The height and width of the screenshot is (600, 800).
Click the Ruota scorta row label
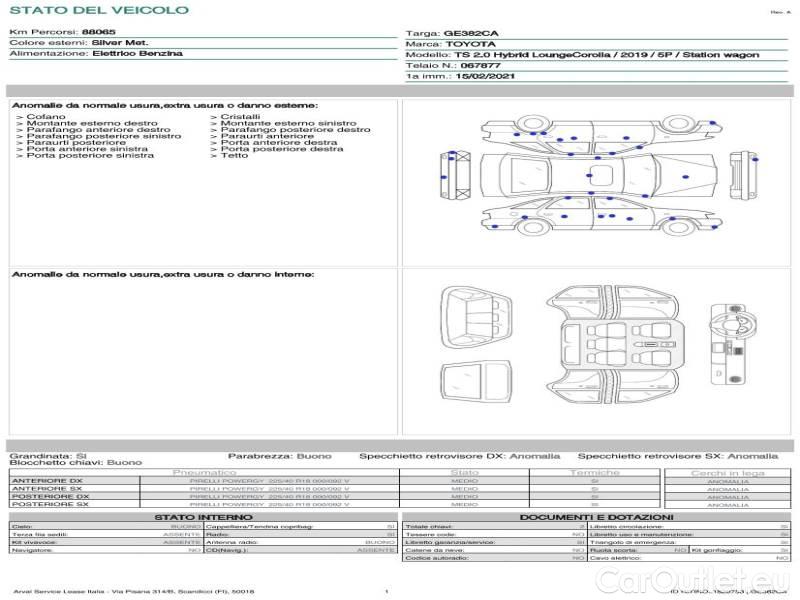coord(613,551)
